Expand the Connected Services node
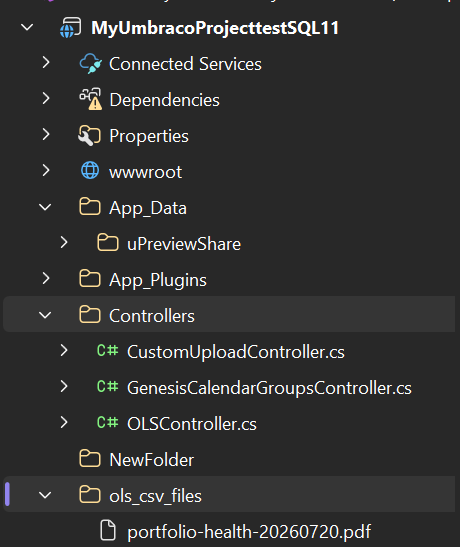This screenshot has width=460, height=547. point(46,63)
